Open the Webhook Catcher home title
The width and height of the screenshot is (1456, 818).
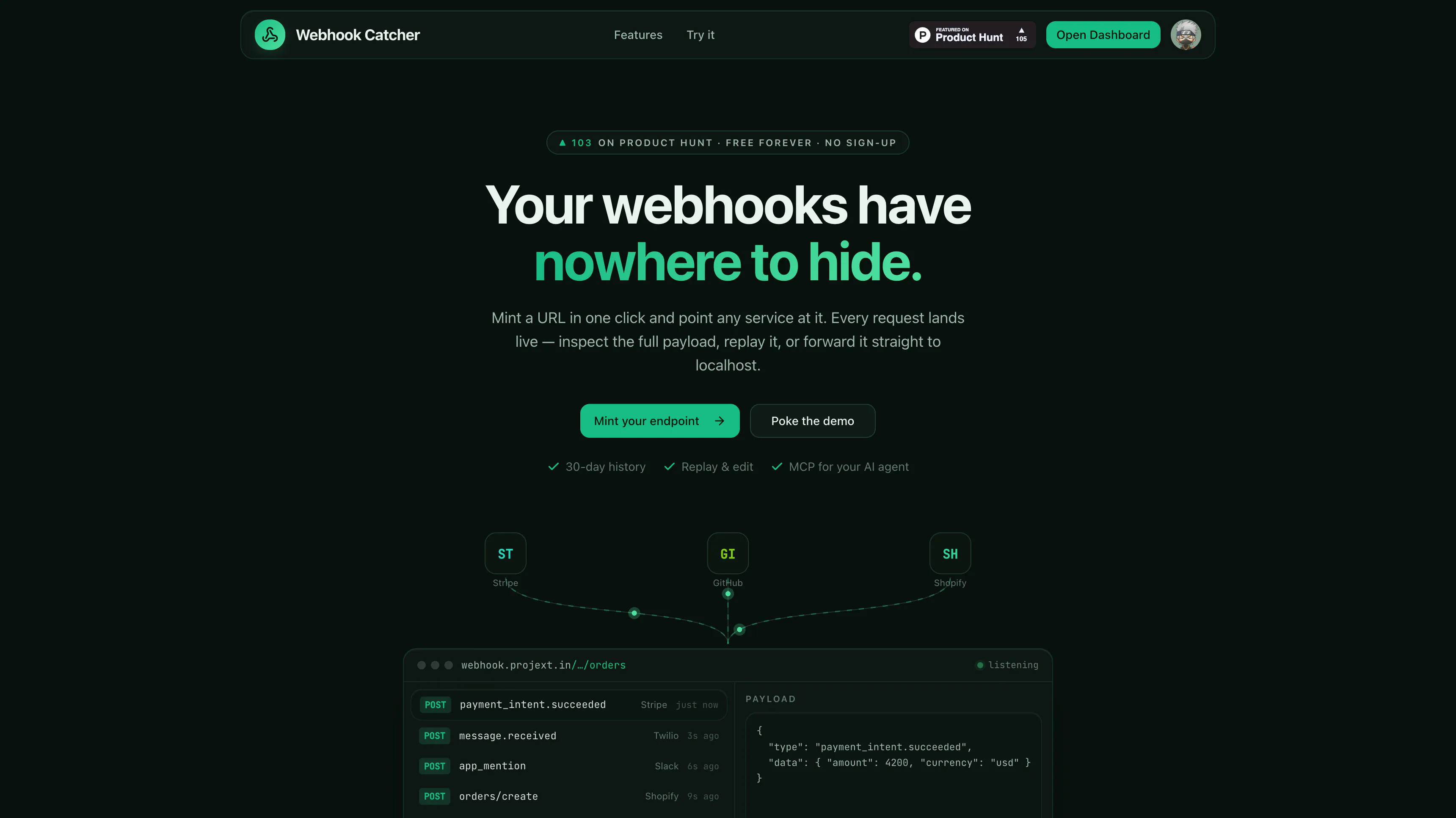click(x=358, y=34)
